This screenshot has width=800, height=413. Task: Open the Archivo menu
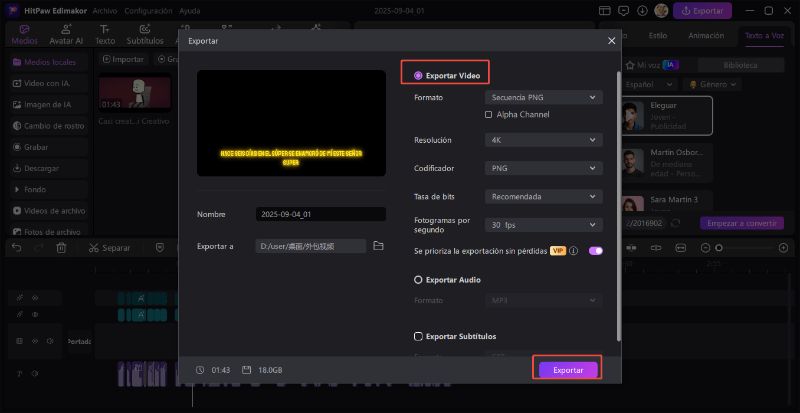coord(104,10)
